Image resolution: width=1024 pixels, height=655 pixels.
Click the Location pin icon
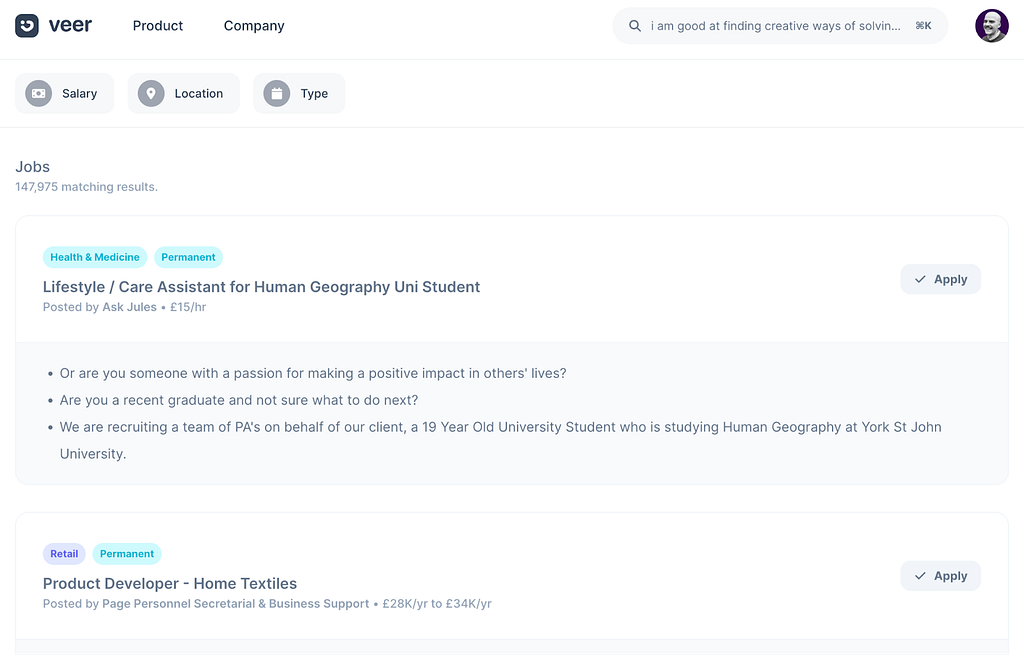coord(151,93)
